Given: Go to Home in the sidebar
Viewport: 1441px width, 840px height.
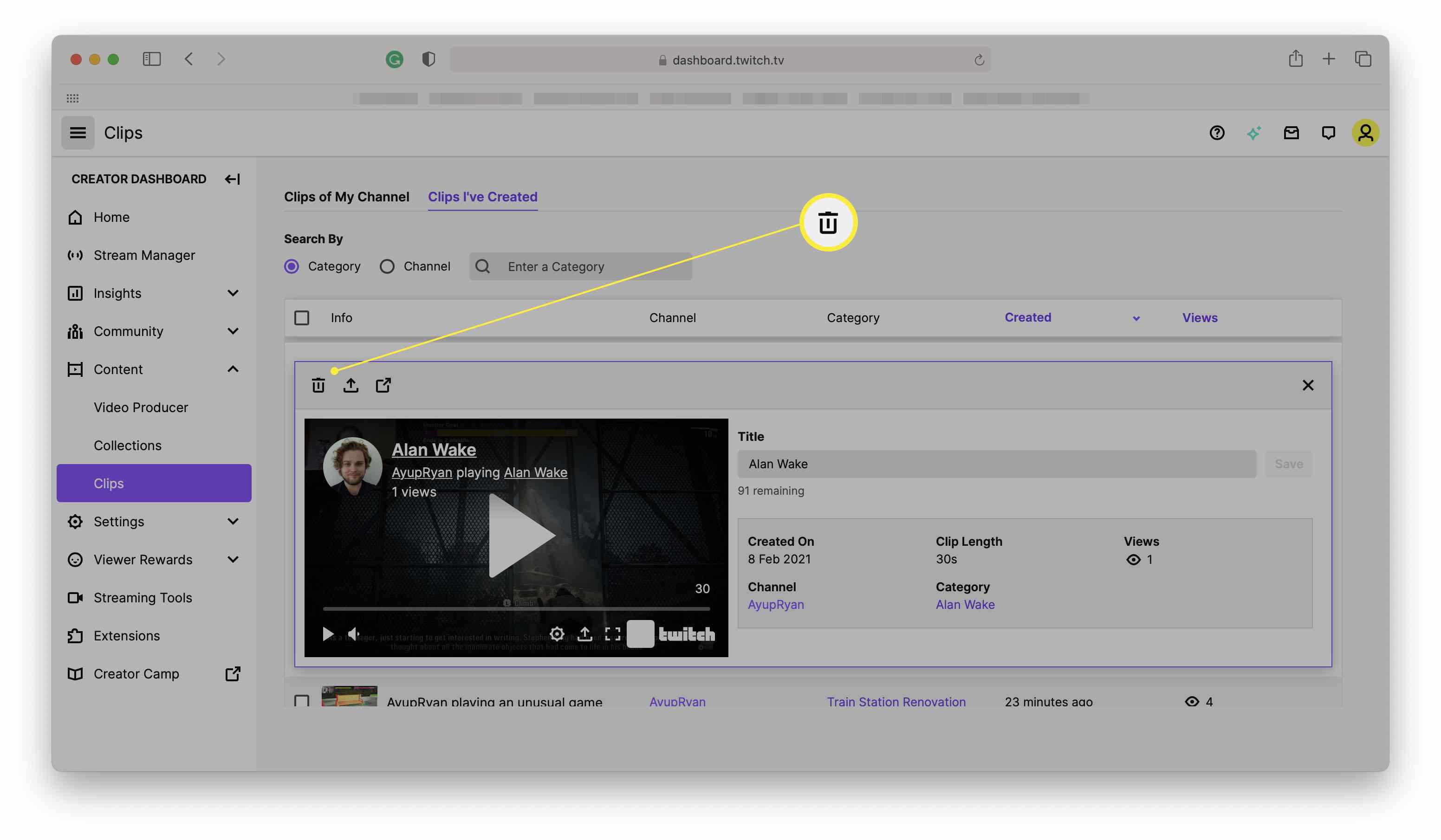Looking at the screenshot, I should (111, 217).
